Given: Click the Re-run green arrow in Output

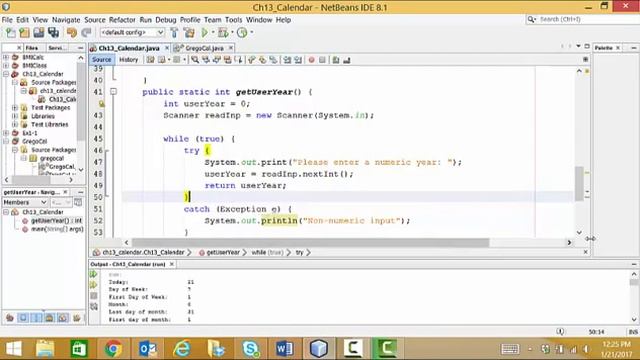Looking at the screenshot, I should click(x=93, y=274).
